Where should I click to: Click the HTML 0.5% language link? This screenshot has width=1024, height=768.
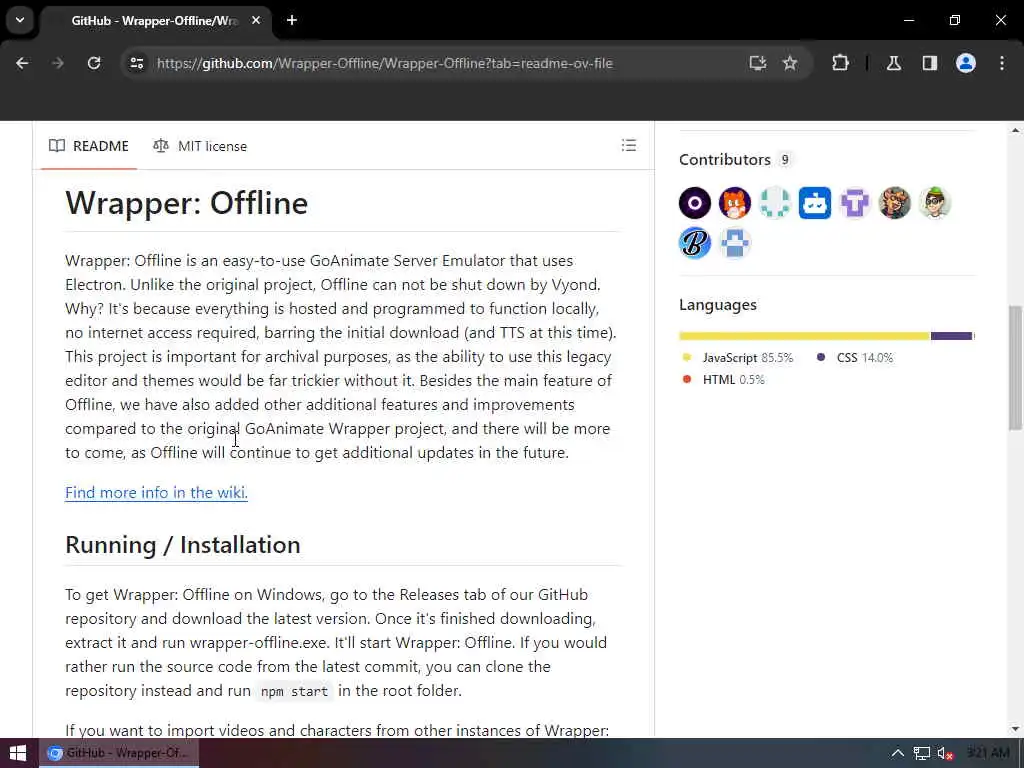click(x=724, y=379)
